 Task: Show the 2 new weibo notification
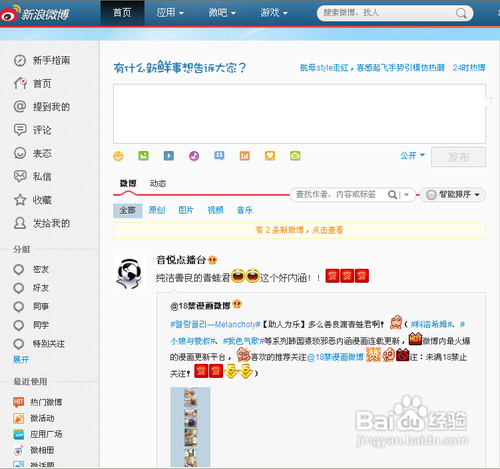[299, 230]
